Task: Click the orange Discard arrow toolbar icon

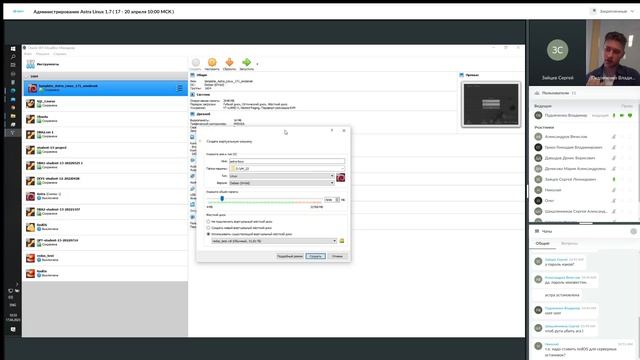Action: (x=229, y=62)
